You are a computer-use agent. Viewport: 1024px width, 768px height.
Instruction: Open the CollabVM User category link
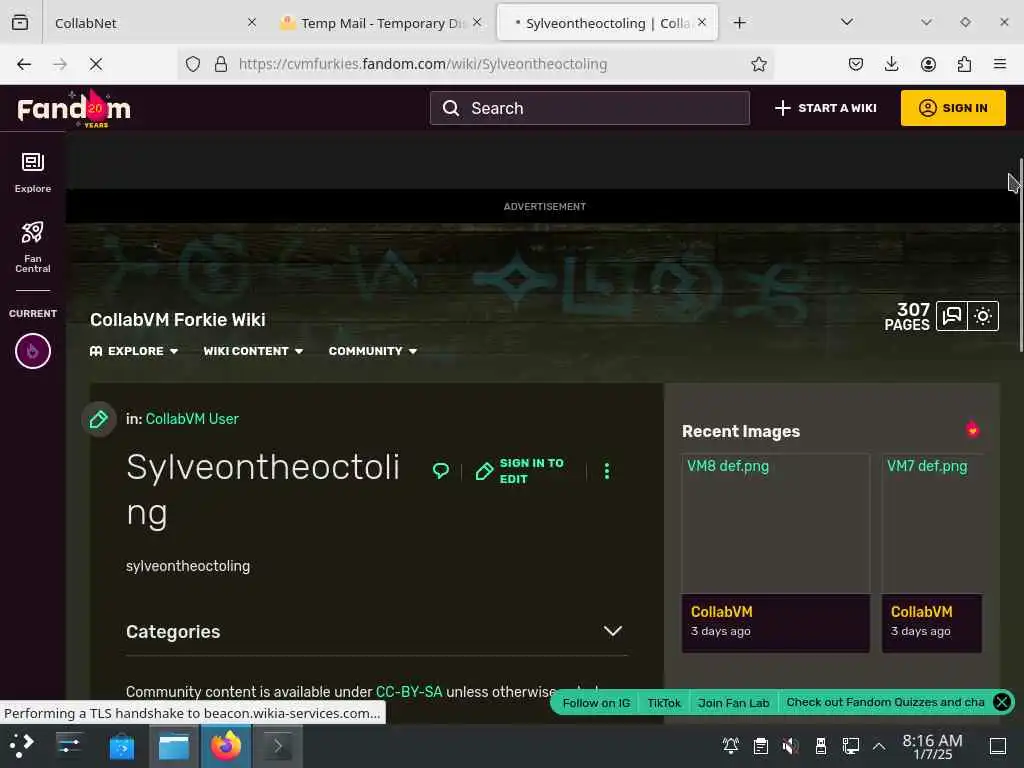click(192, 419)
